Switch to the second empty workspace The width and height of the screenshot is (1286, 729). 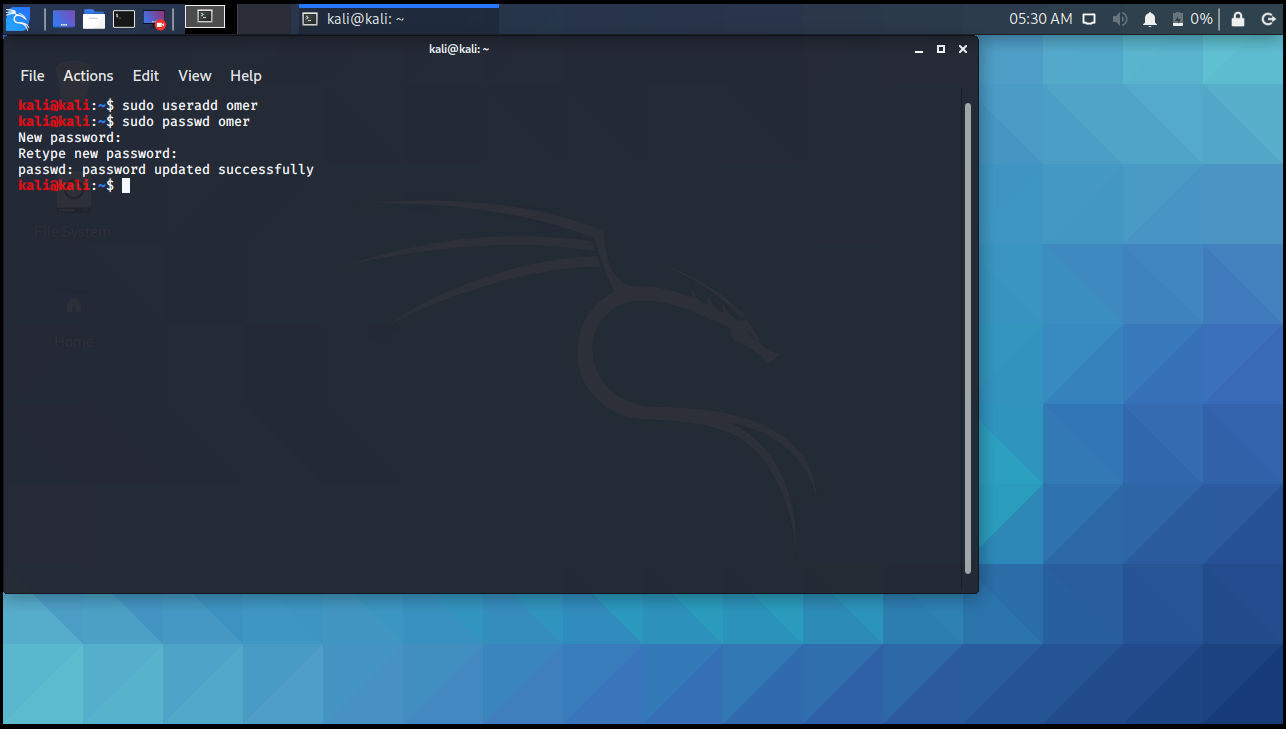264,17
